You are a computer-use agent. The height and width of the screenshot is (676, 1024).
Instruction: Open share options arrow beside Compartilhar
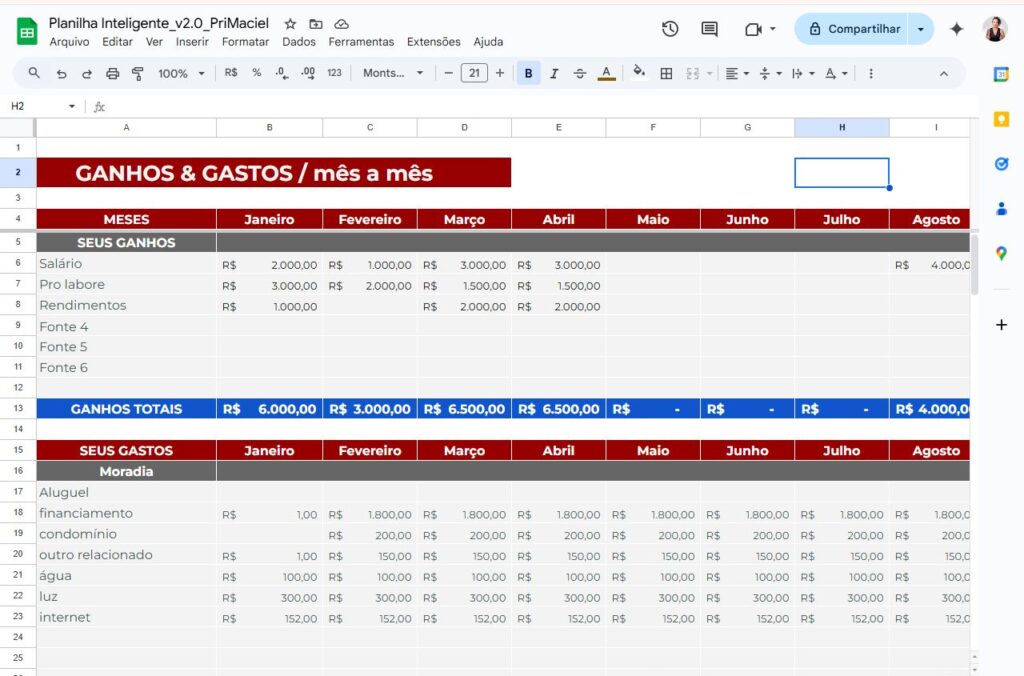click(x=921, y=29)
